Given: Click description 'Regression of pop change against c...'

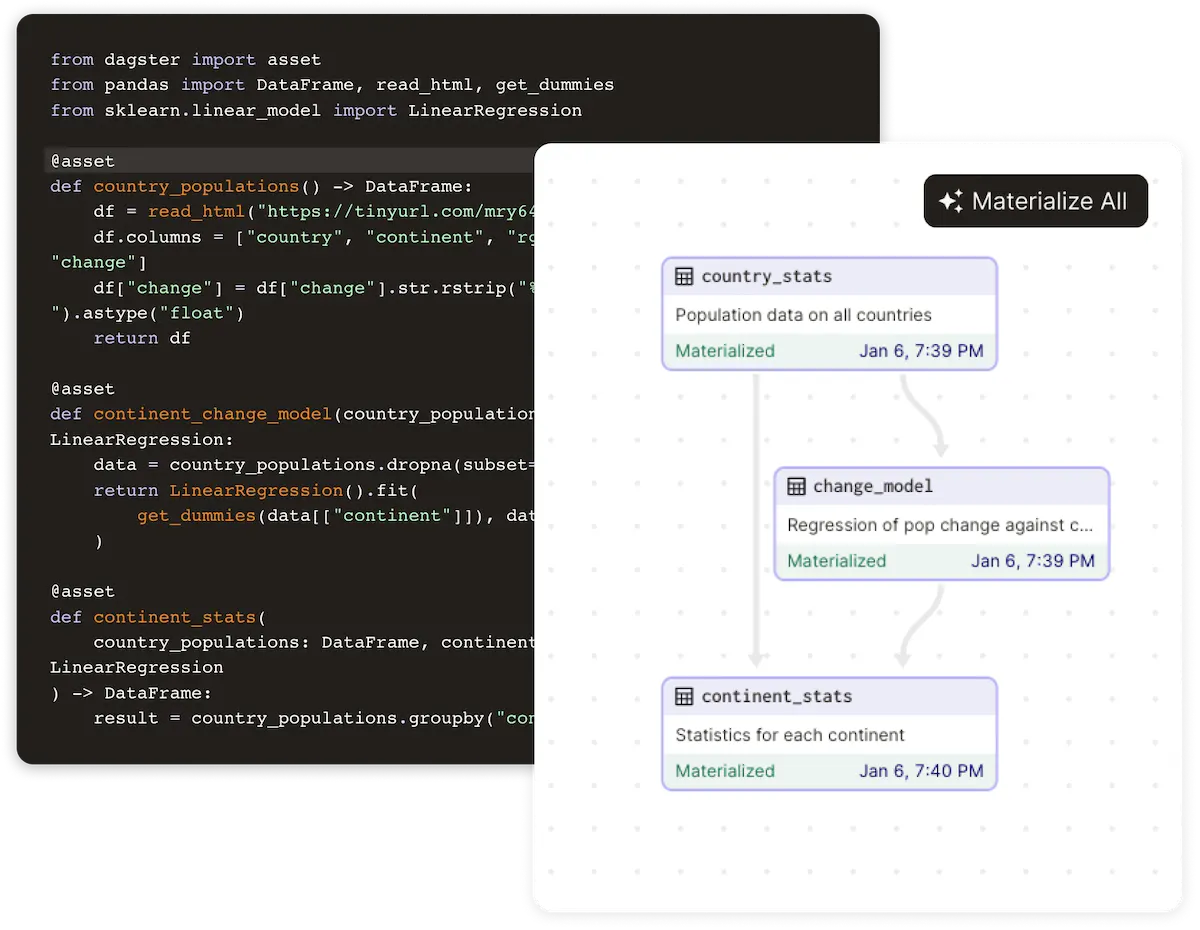Looking at the screenshot, I should click(940, 525).
